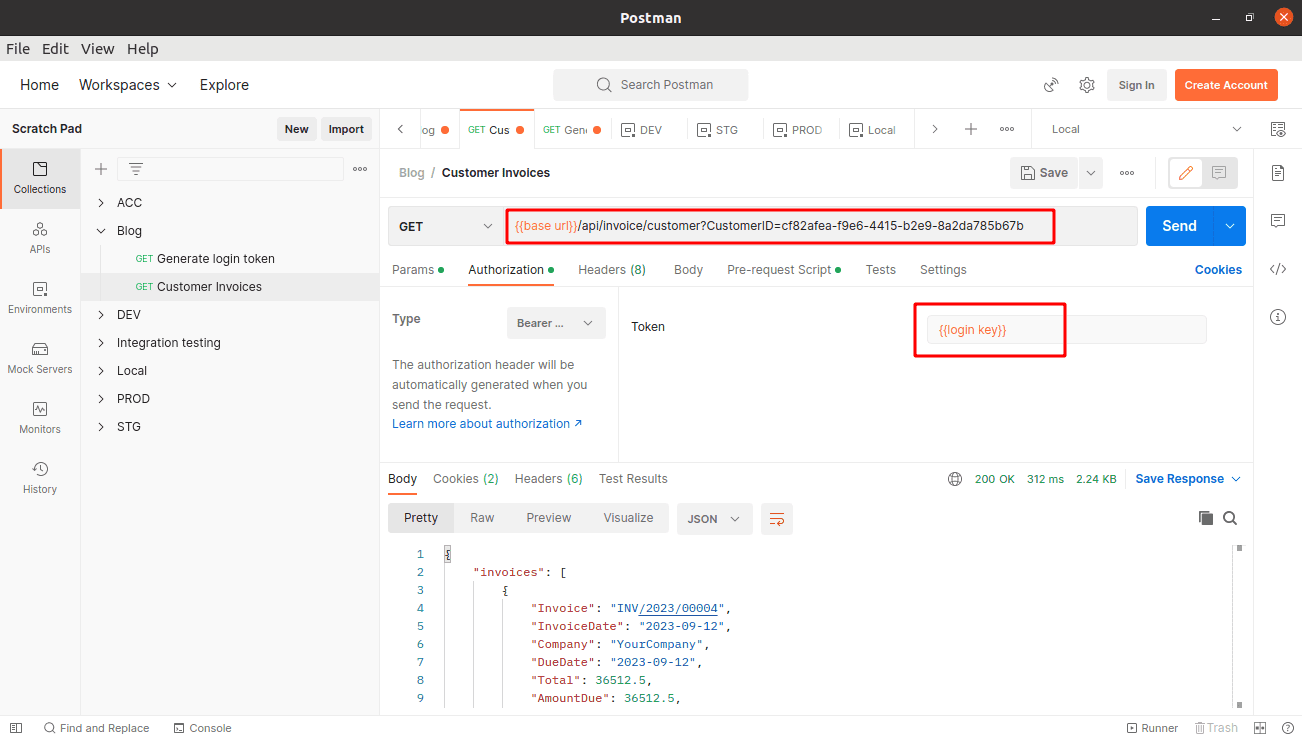Open Postman settings gear icon
This screenshot has height=740, width=1302.
(1087, 85)
